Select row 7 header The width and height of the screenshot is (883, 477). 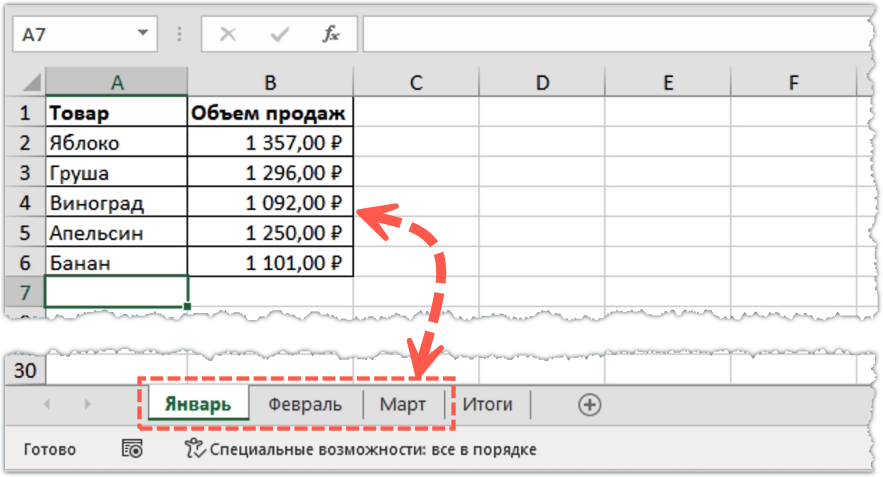tap(25, 292)
